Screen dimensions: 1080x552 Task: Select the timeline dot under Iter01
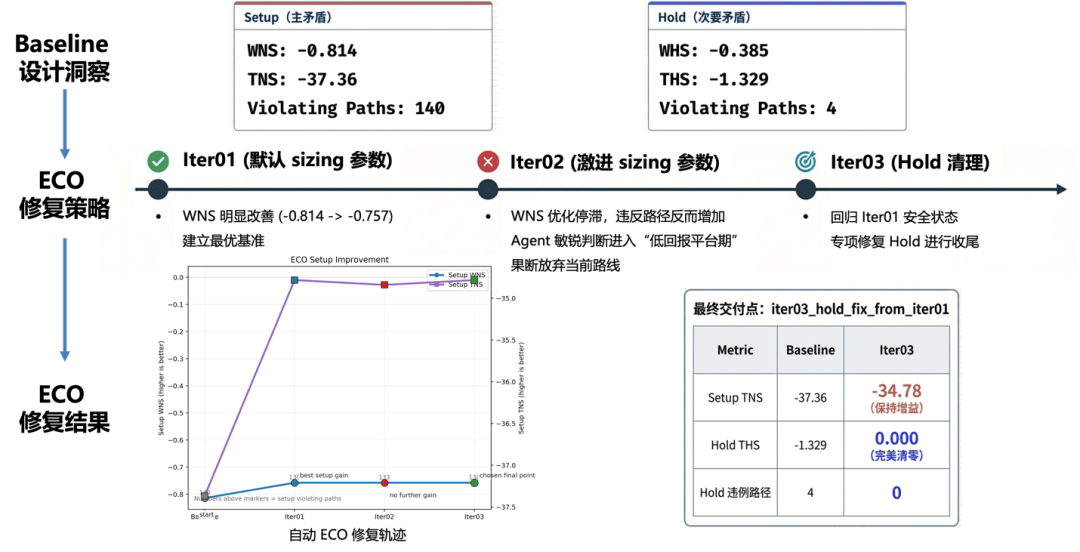point(157,189)
